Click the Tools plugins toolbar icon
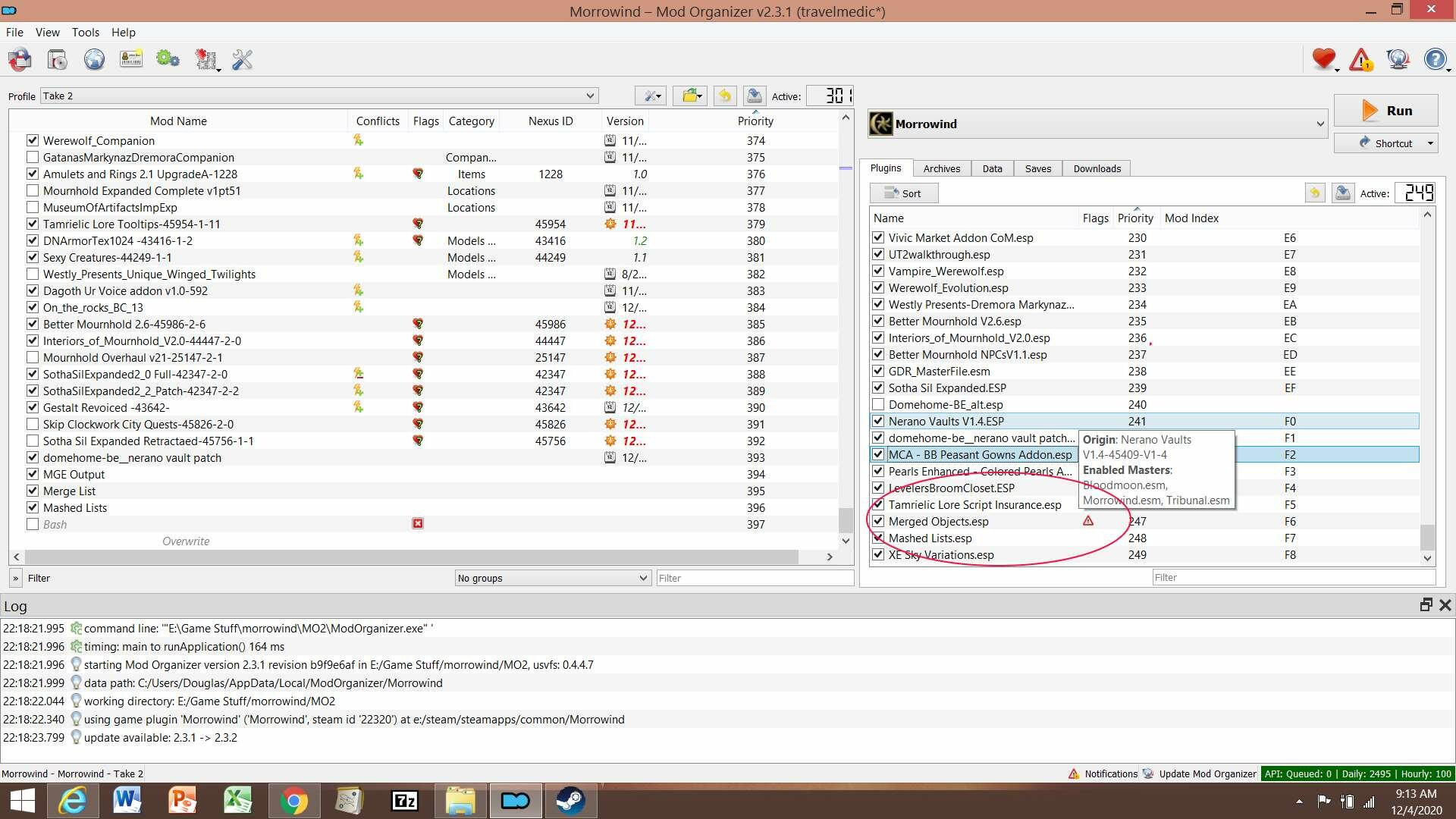Image resolution: width=1456 pixels, height=819 pixels. (206, 59)
